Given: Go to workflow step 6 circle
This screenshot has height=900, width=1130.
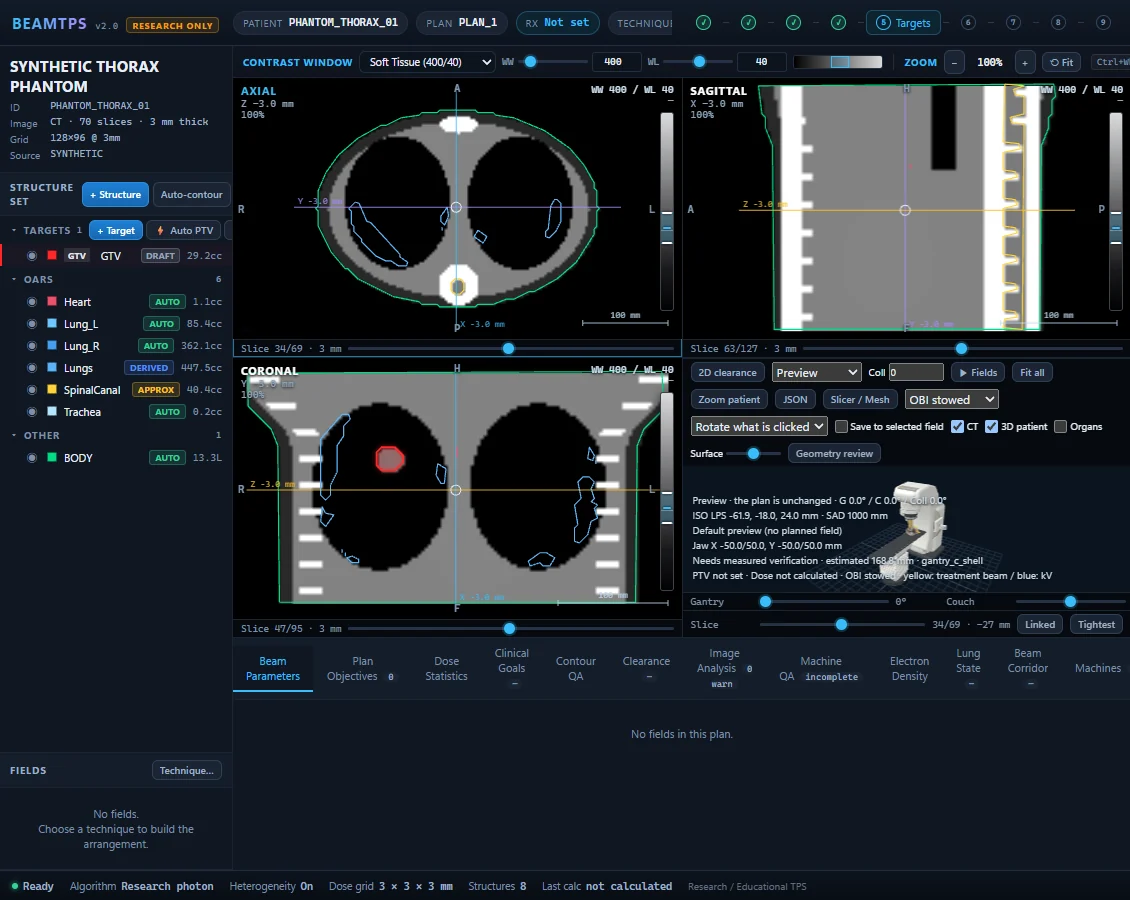Looking at the screenshot, I should click(968, 22).
